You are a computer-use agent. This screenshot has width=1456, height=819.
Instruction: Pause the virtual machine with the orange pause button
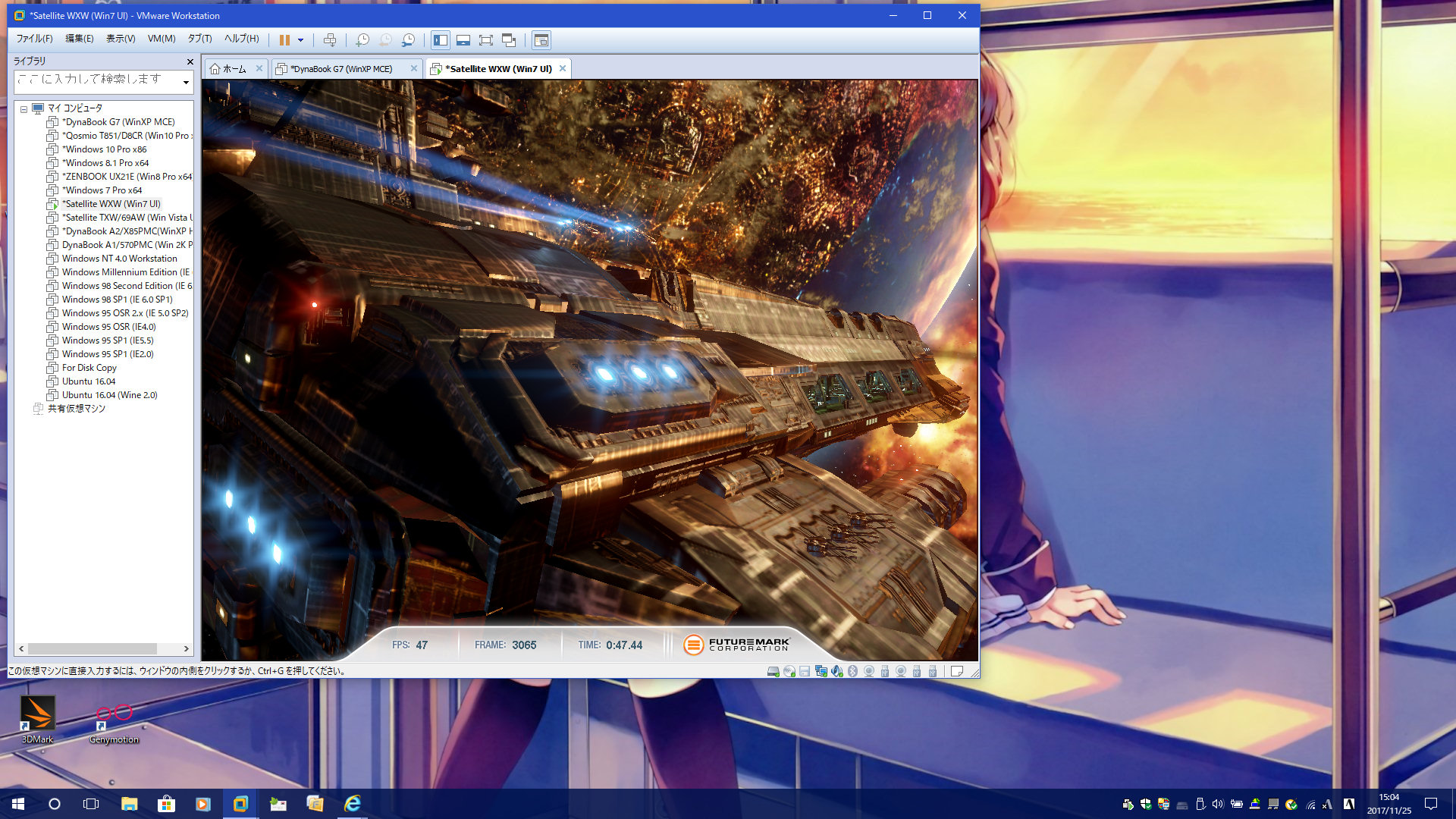284,40
